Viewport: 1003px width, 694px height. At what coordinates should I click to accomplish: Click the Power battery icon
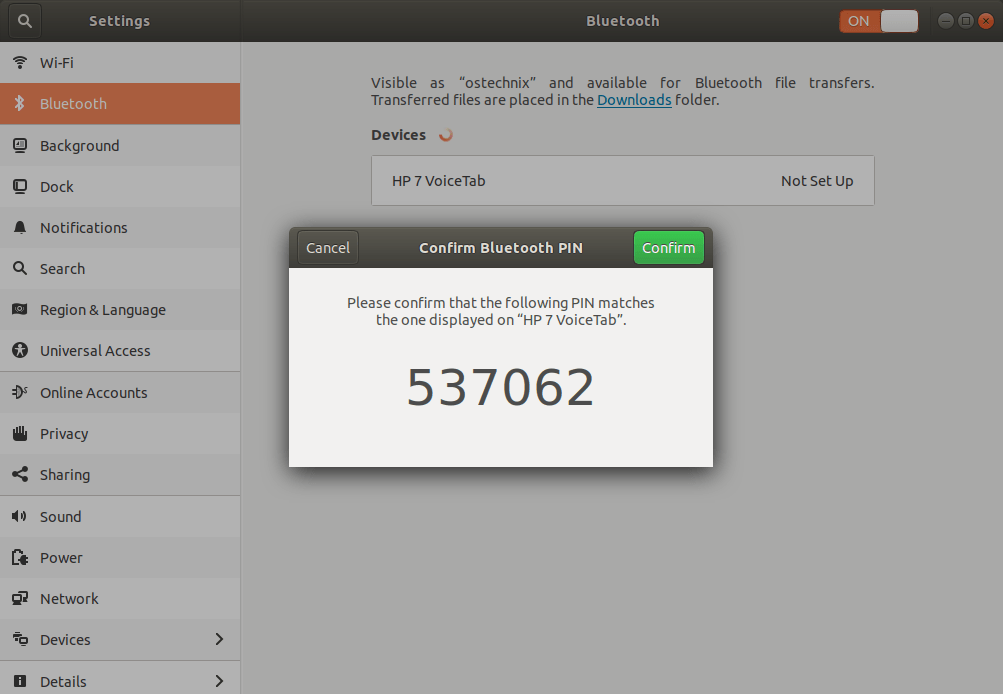(x=20, y=557)
